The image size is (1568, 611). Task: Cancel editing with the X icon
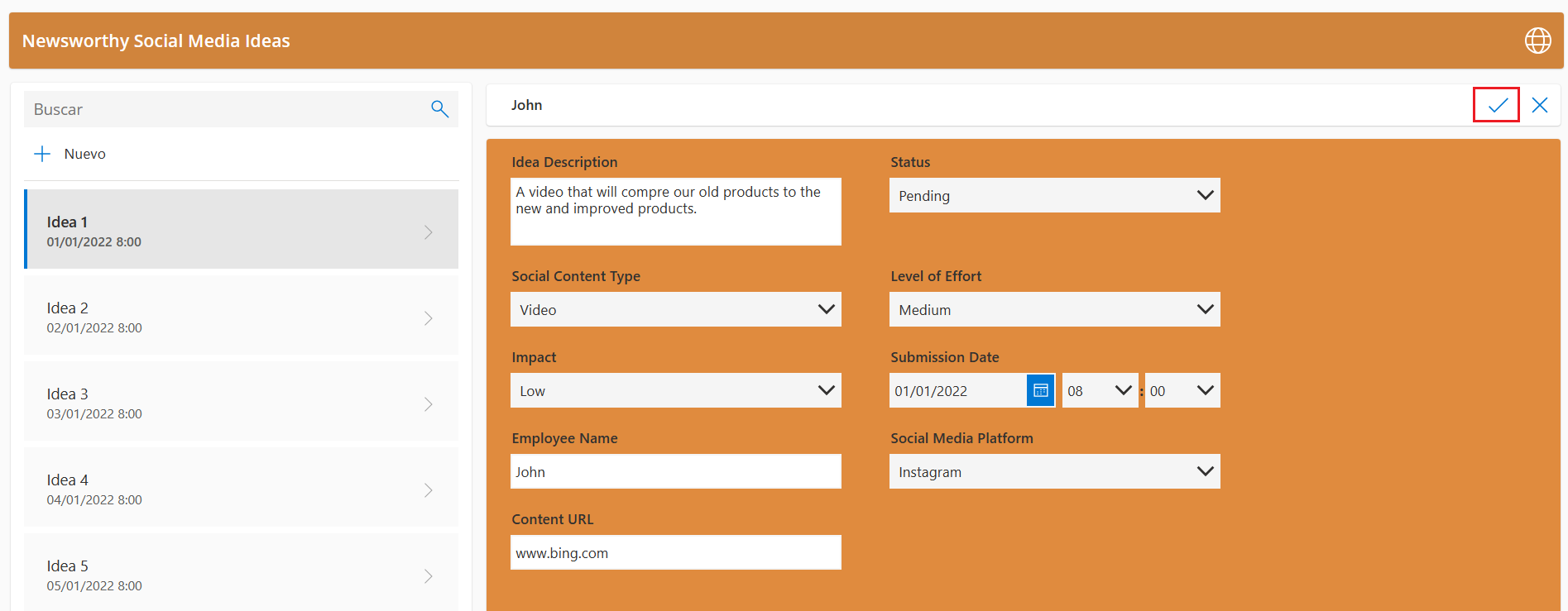click(x=1540, y=105)
